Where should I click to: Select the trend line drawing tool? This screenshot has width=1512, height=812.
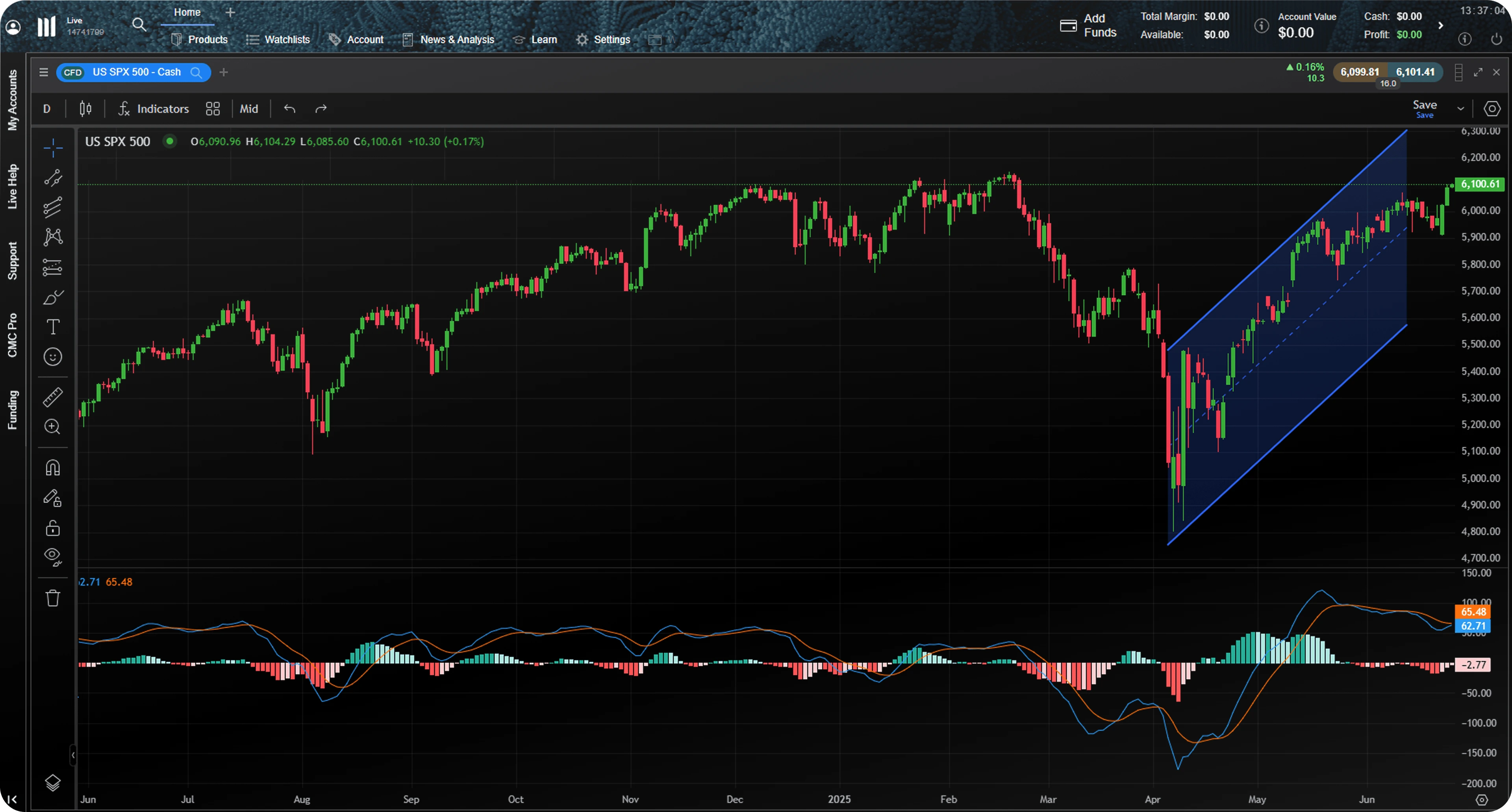click(x=53, y=177)
